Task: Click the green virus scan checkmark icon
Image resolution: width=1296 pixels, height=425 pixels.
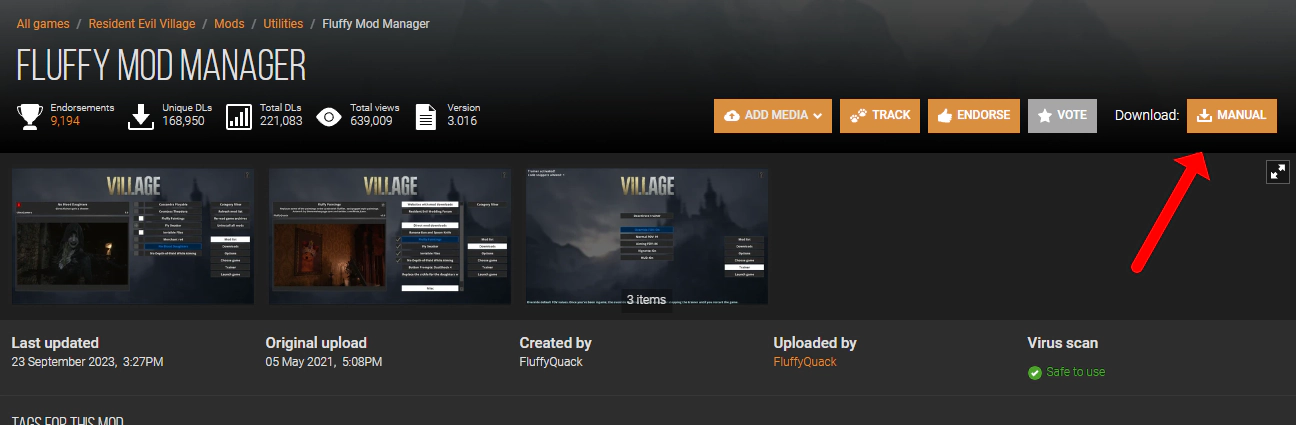Action: pos(1034,372)
